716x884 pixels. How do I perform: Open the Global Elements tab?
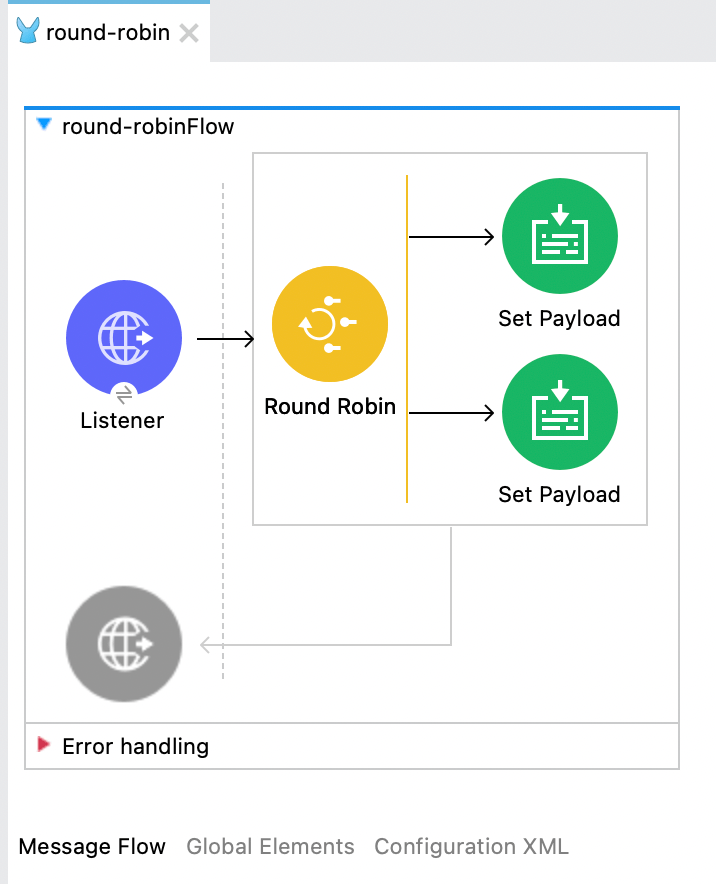(x=270, y=847)
